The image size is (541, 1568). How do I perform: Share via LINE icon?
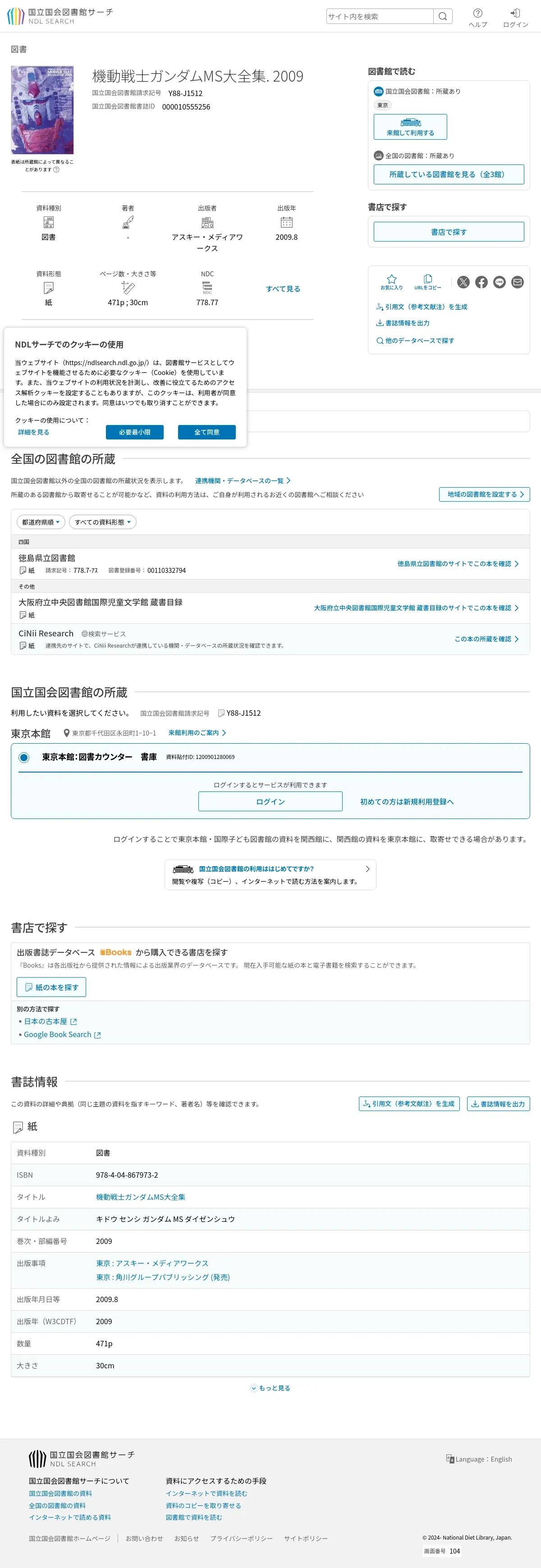coord(500,282)
